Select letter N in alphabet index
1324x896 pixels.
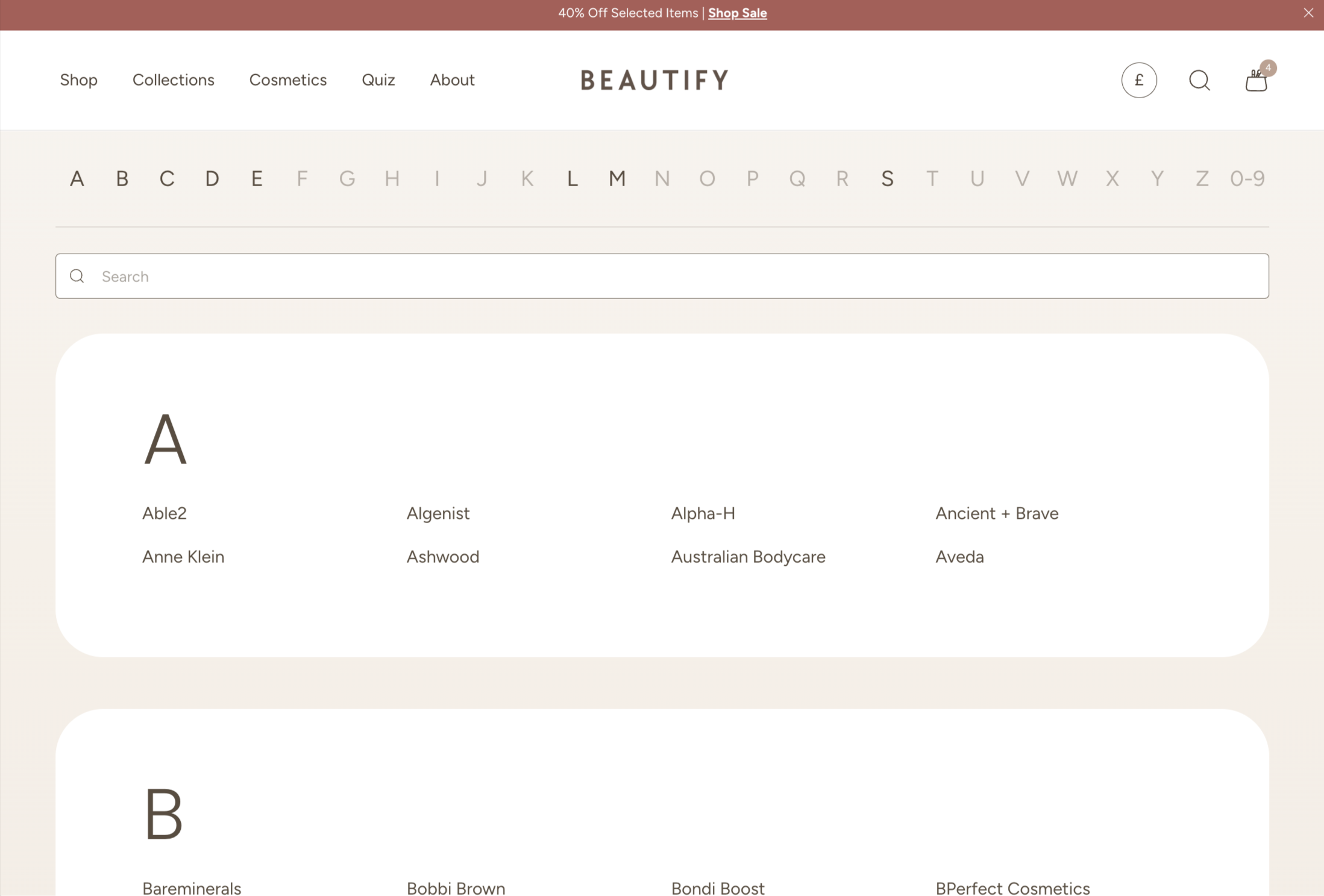[x=662, y=178]
